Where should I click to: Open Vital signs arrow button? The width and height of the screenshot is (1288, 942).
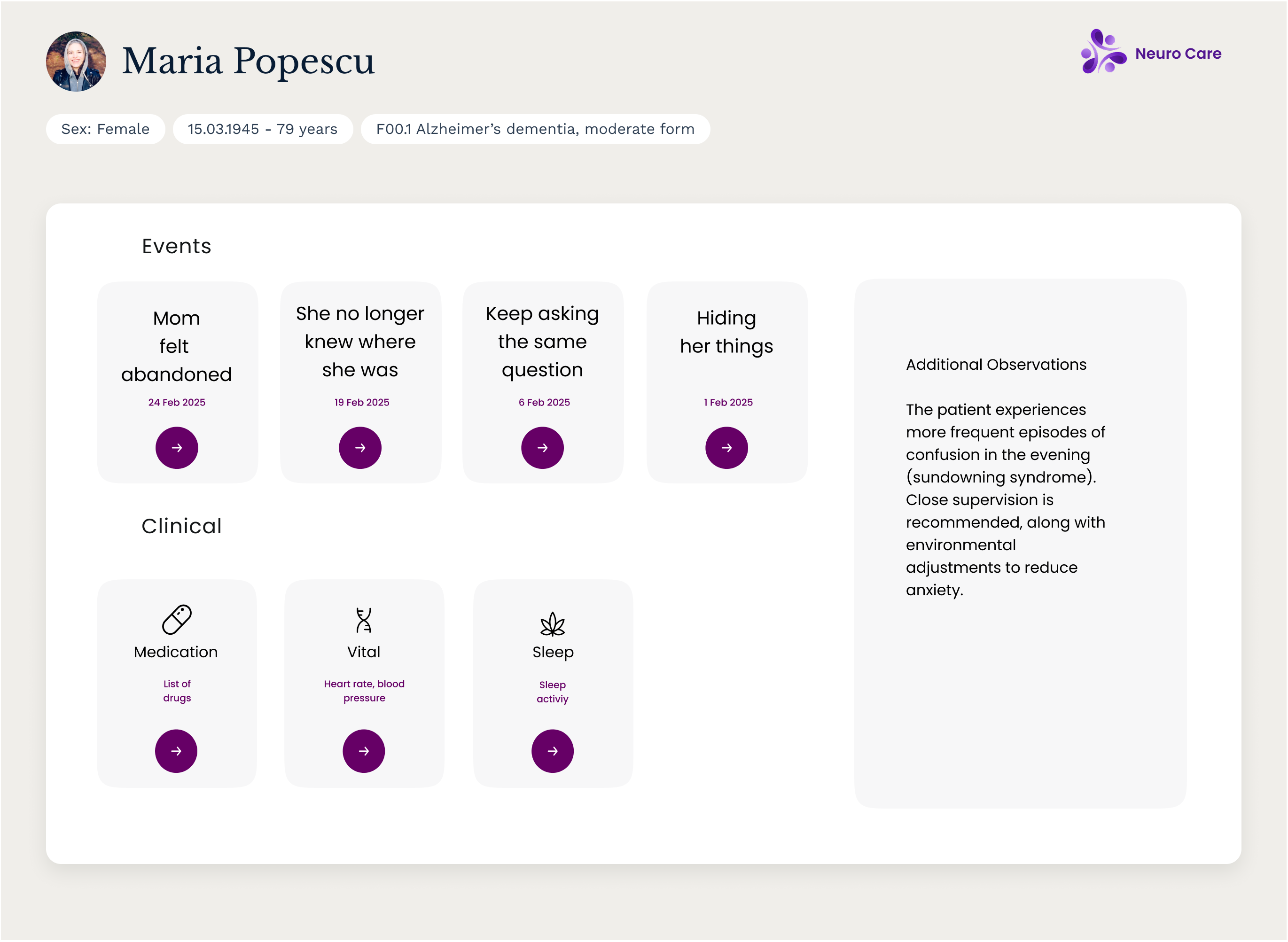364,751
